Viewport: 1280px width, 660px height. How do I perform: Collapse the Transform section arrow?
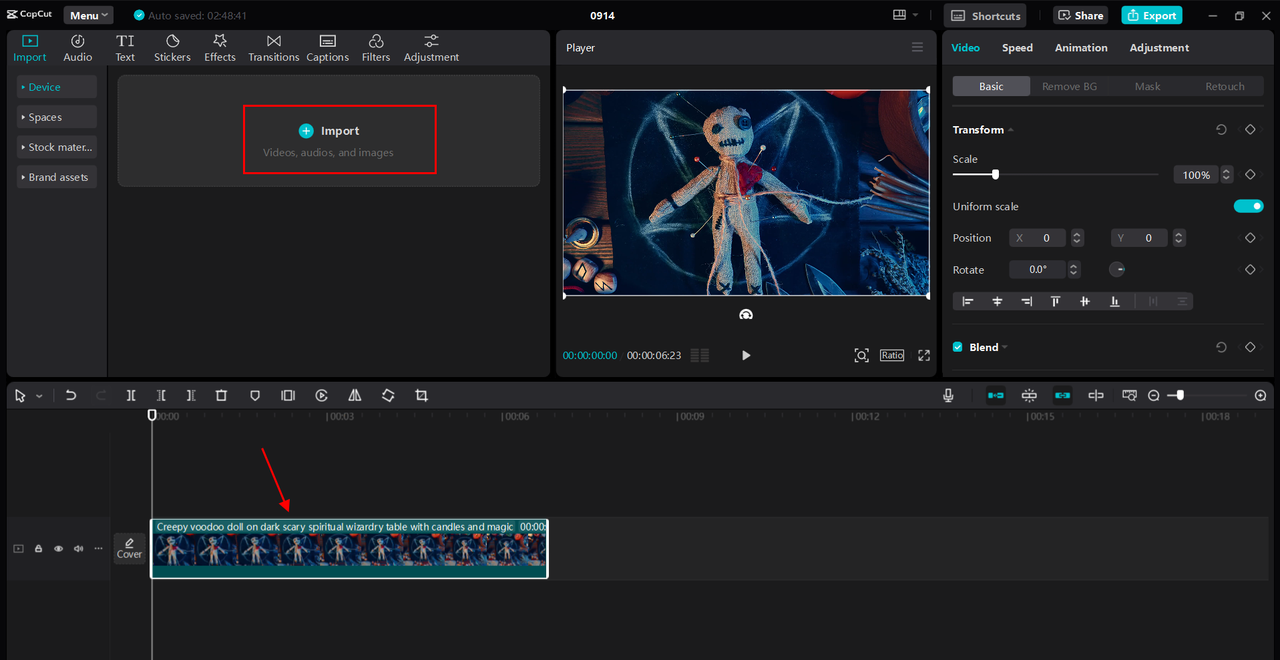(x=1011, y=130)
